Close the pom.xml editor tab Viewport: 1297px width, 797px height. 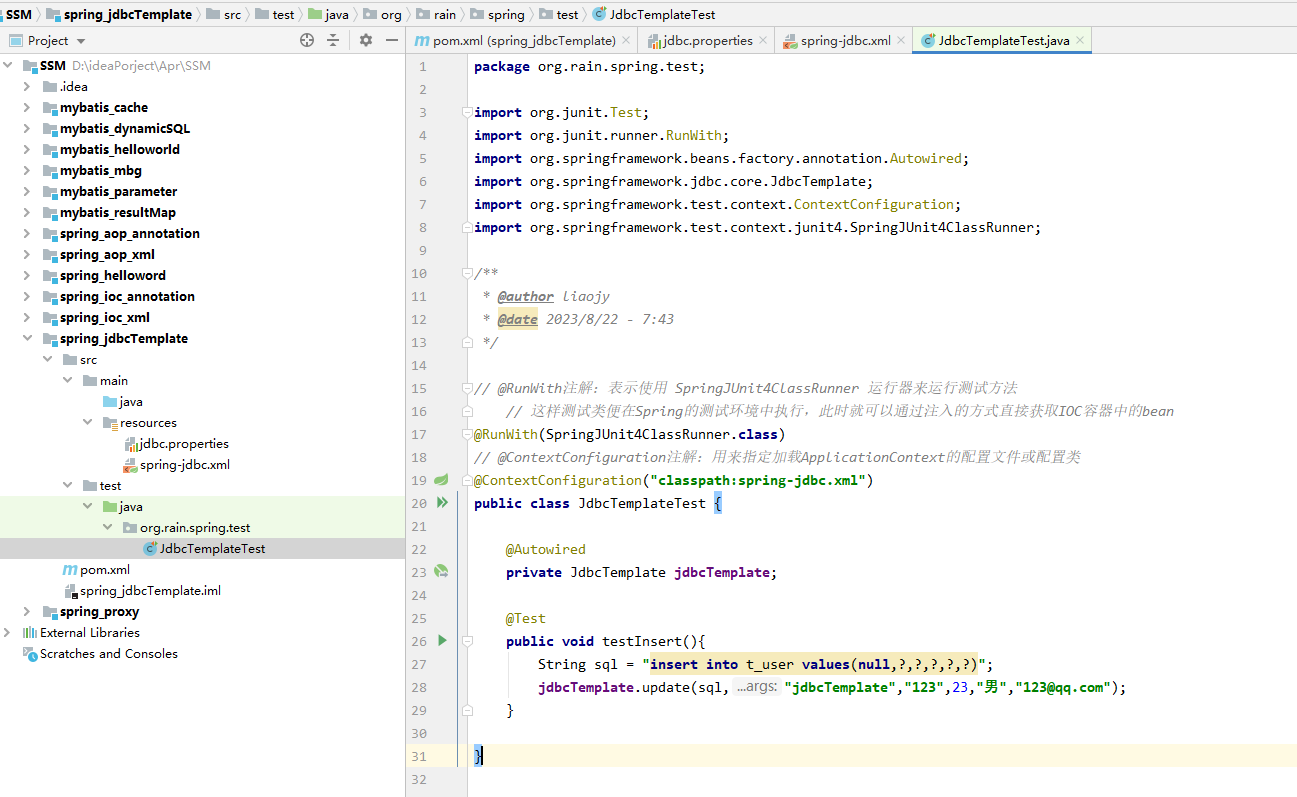click(626, 41)
